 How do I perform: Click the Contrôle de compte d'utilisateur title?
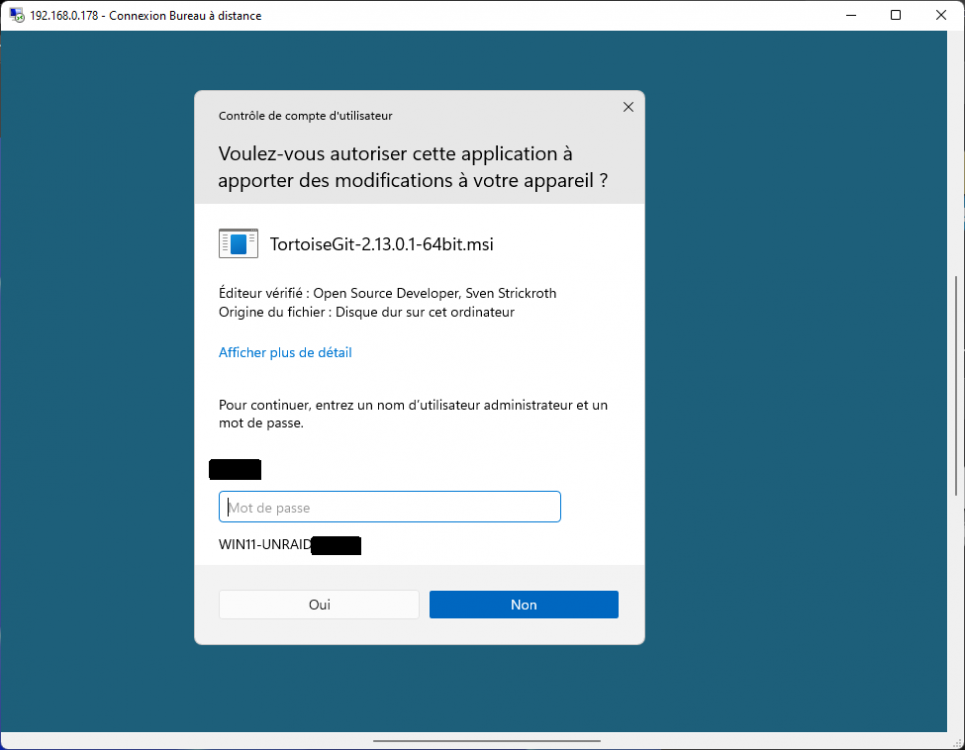(305, 116)
